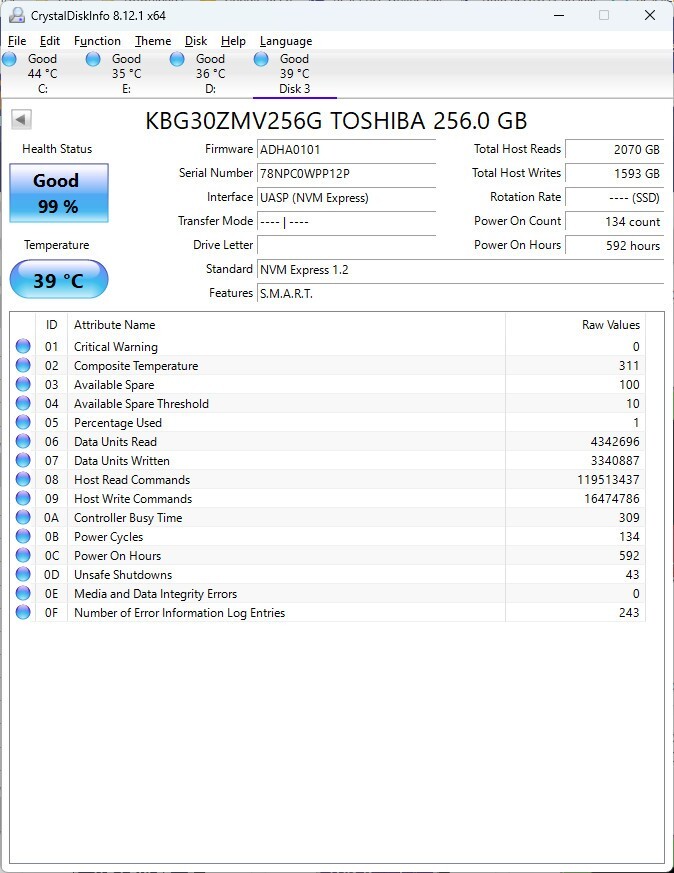
Task: Click the Attribute Name column header
Action: click(x=286, y=325)
